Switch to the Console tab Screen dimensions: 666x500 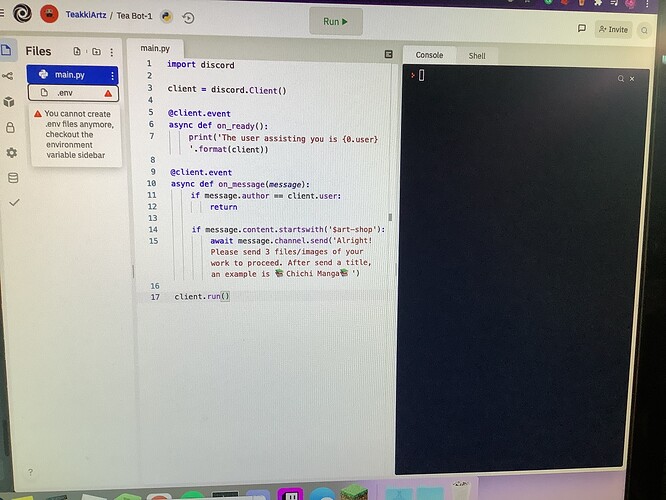coord(429,55)
